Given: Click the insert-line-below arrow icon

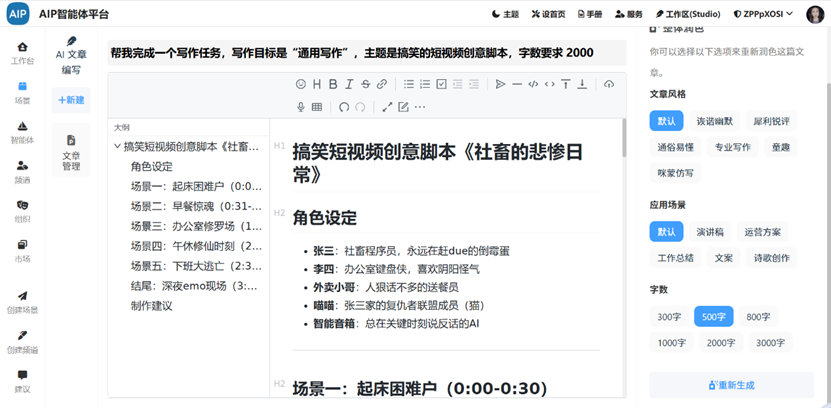Looking at the screenshot, I should coord(582,84).
